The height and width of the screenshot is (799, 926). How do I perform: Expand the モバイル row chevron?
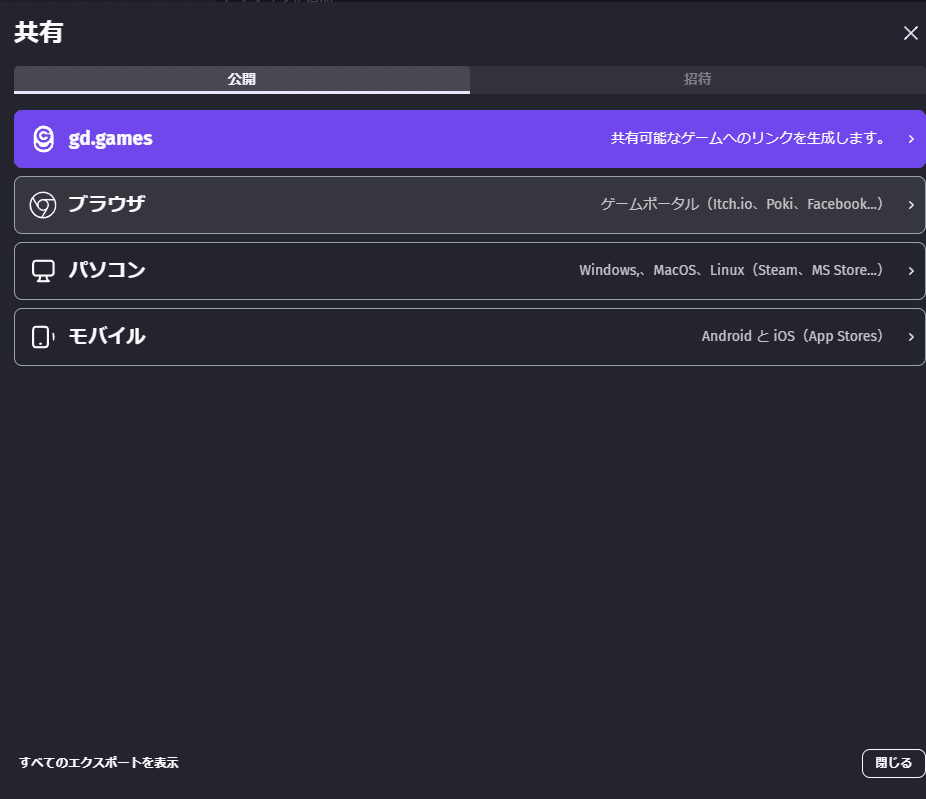click(x=911, y=337)
